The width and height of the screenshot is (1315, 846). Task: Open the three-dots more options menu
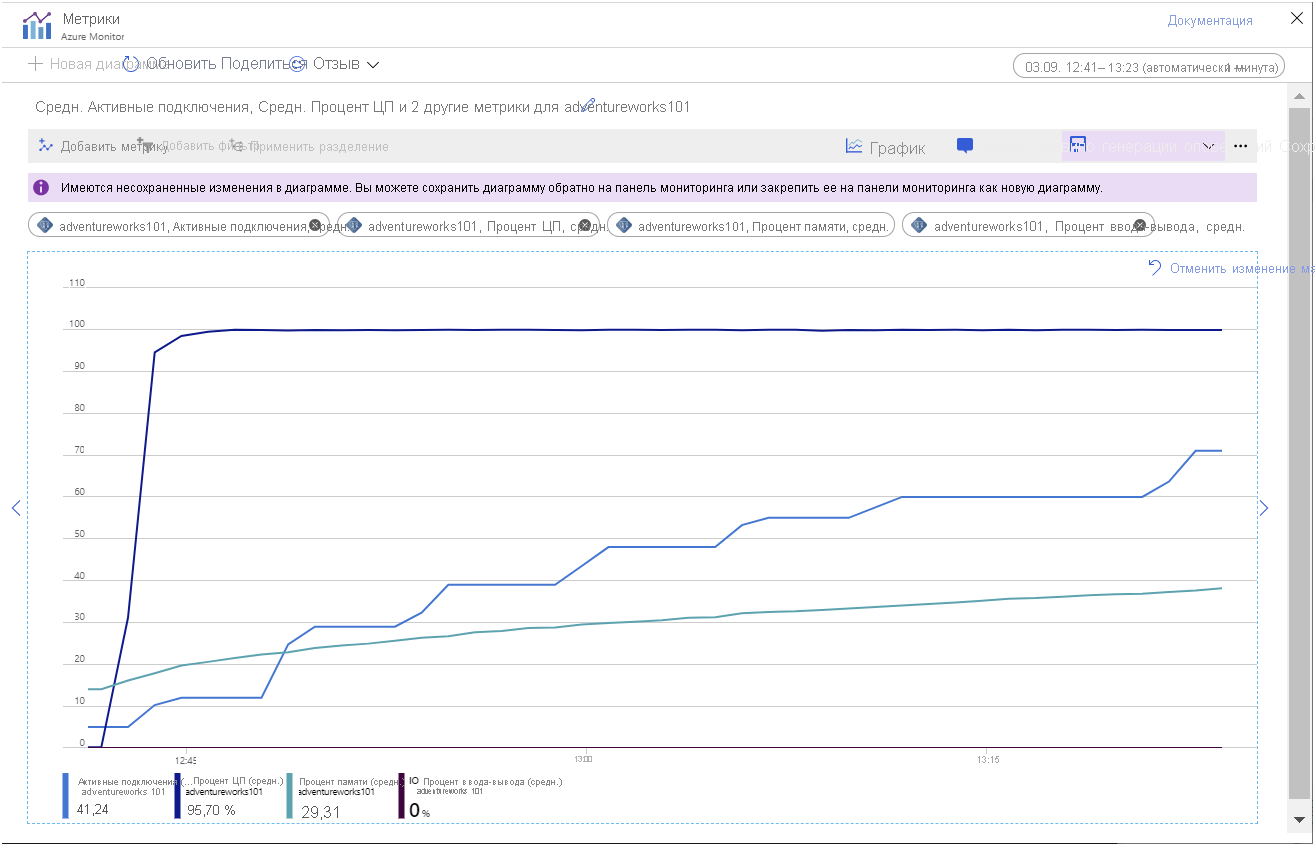[x=1240, y=146]
